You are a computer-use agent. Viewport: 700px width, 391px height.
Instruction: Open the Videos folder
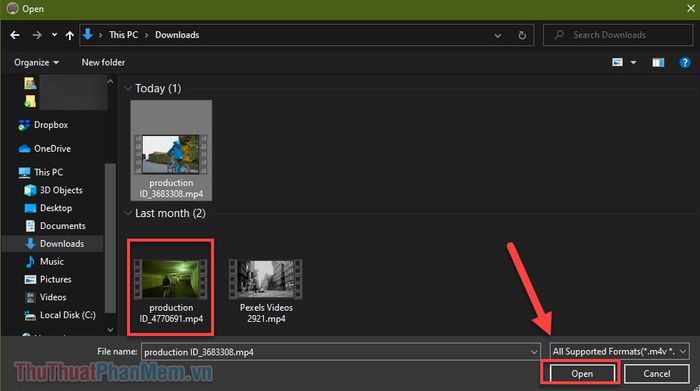point(53,297)
